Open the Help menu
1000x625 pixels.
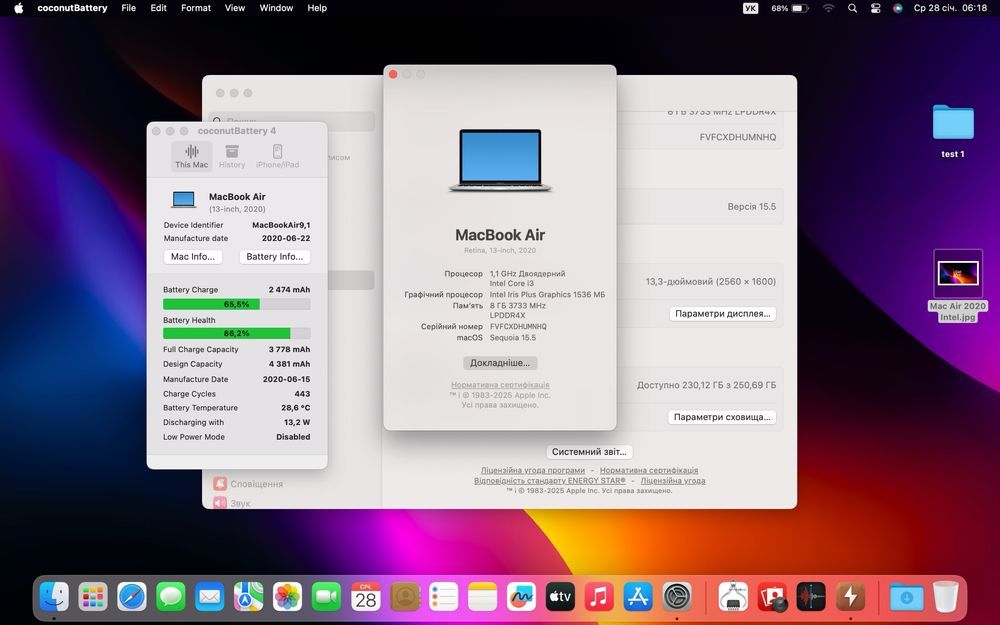317,8
